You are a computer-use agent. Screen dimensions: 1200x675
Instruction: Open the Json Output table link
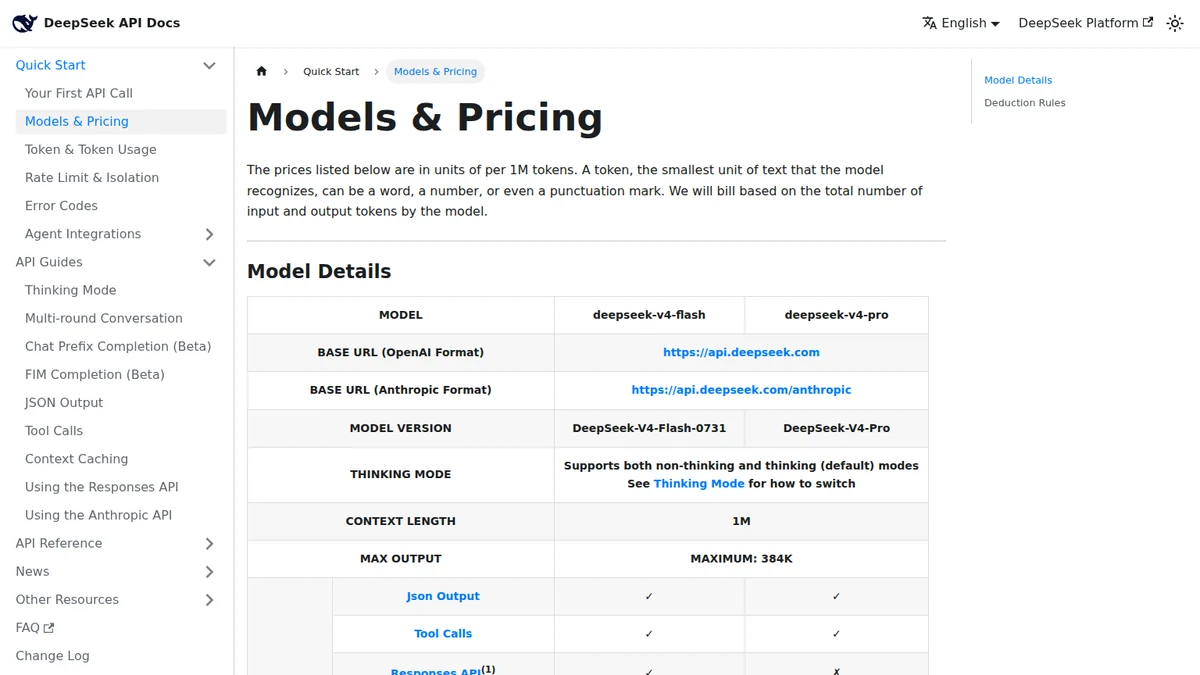tap(443, 596)
